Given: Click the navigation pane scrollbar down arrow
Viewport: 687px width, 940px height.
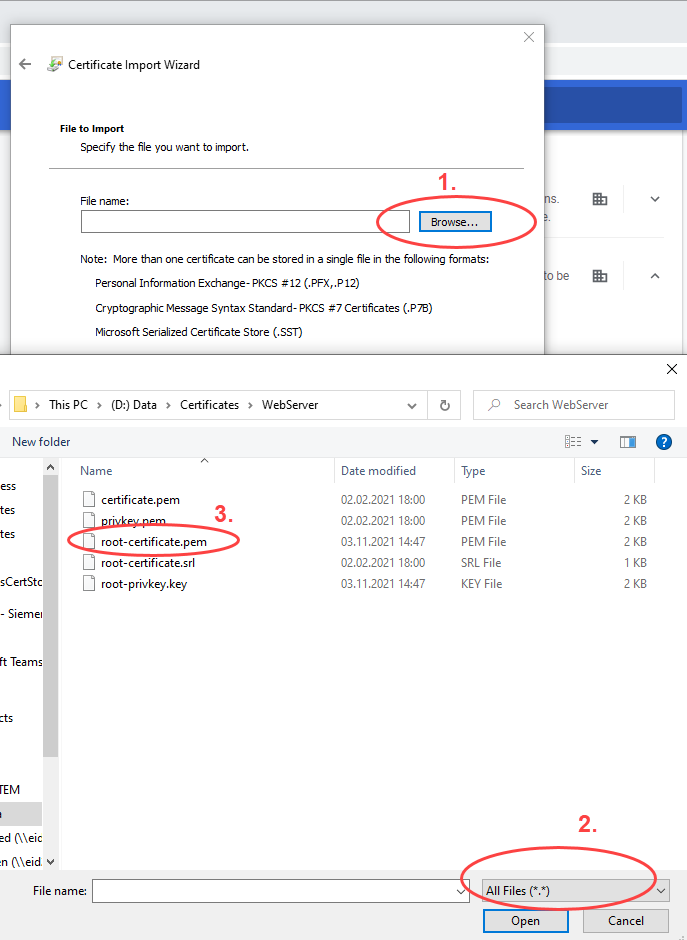Looking at the screenshot, I should click(51, 860).
